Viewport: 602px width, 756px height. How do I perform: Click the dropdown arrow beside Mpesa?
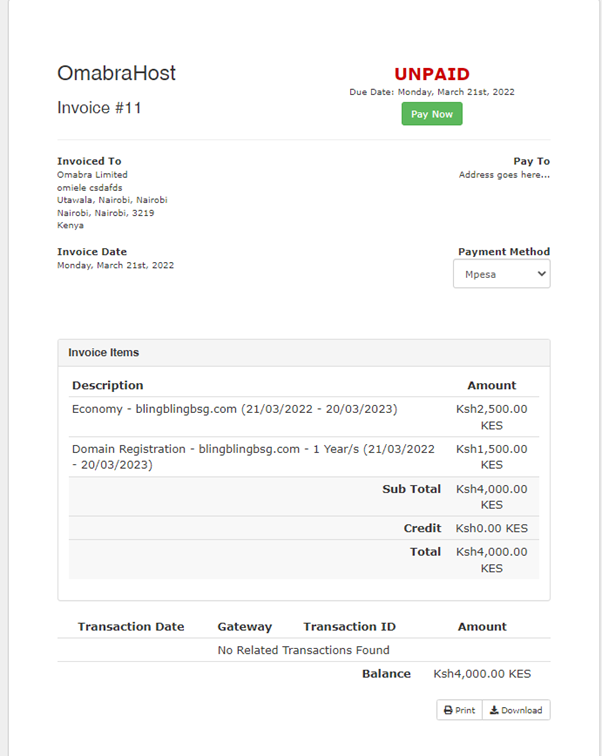541,273
